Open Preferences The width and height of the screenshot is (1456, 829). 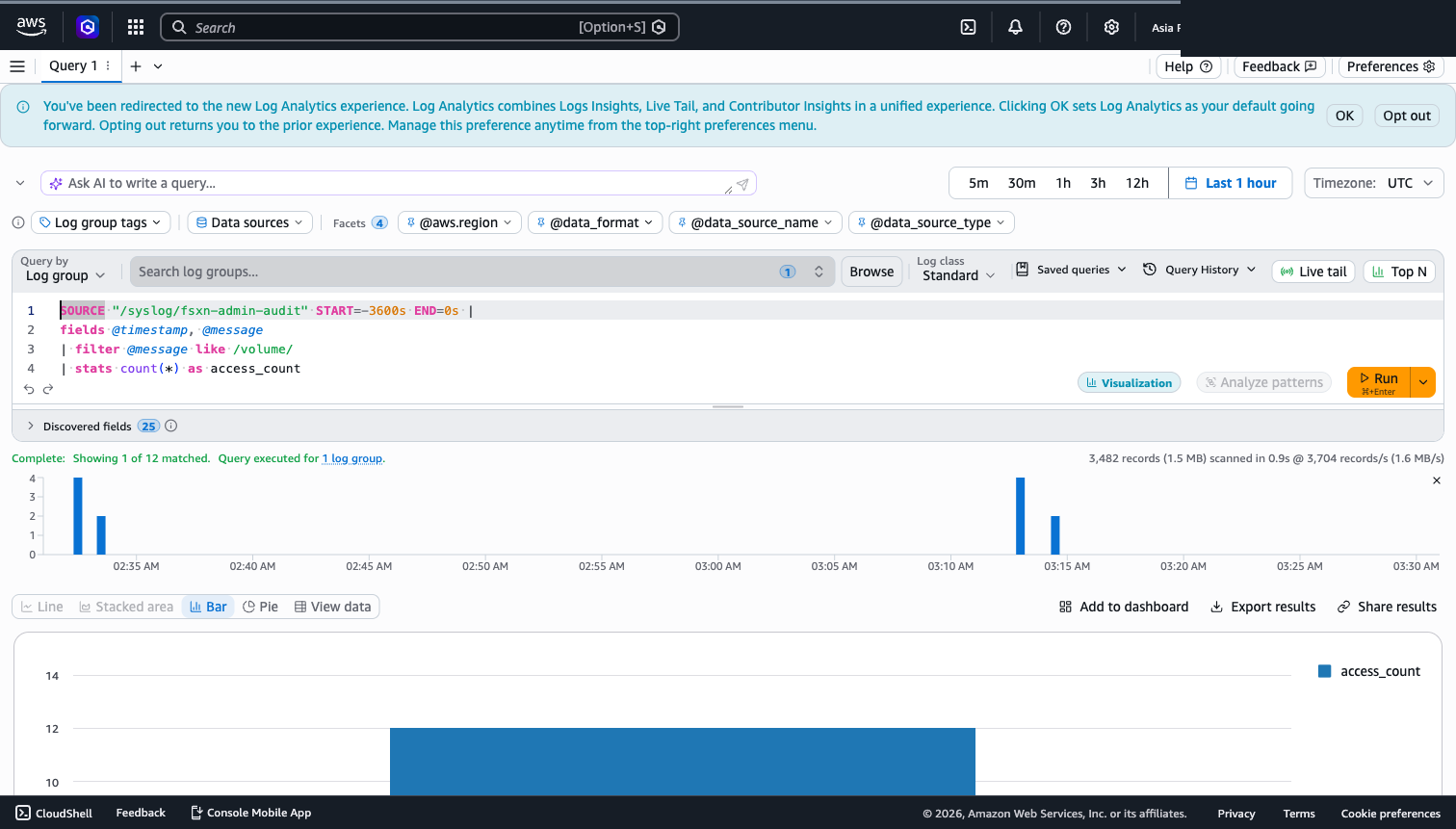(x=1391, y=66)
